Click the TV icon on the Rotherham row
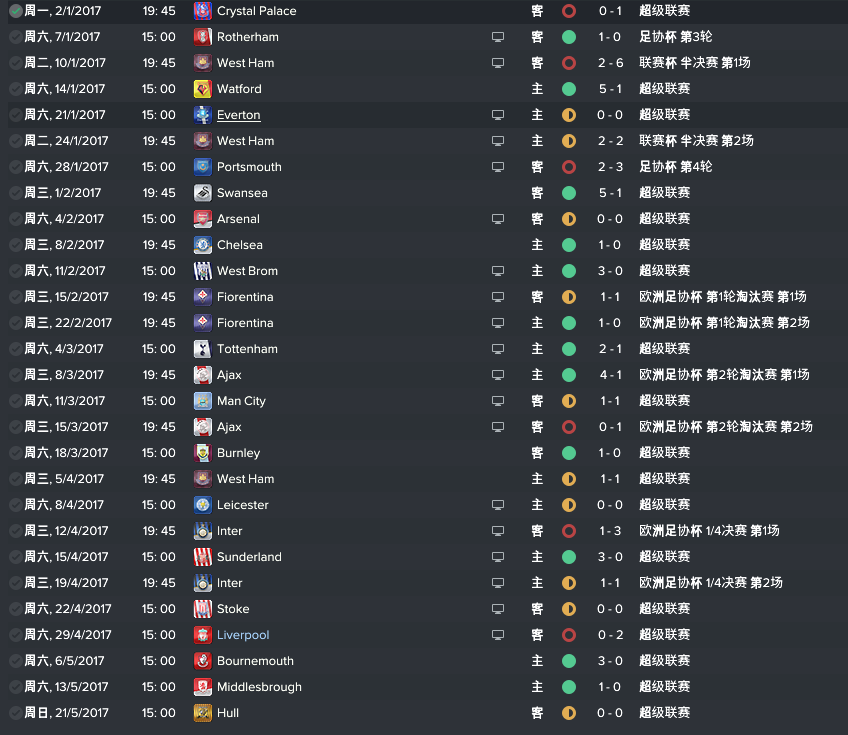 pos(498,37)
